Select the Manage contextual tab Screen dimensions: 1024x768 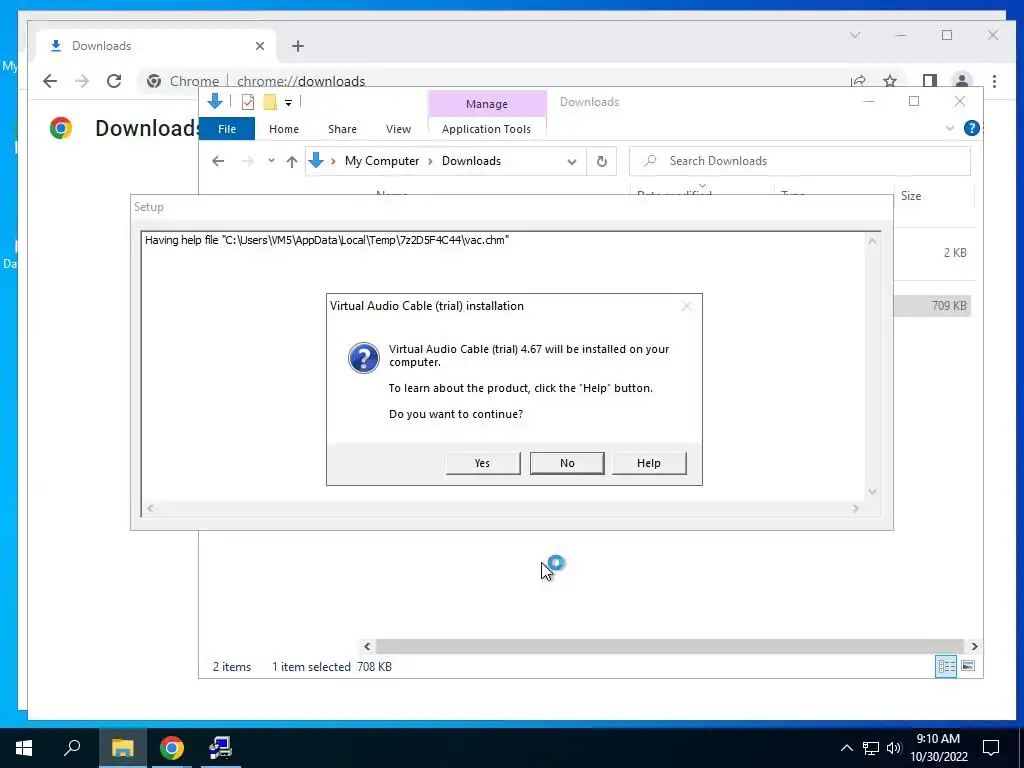[x=487, y=104]
